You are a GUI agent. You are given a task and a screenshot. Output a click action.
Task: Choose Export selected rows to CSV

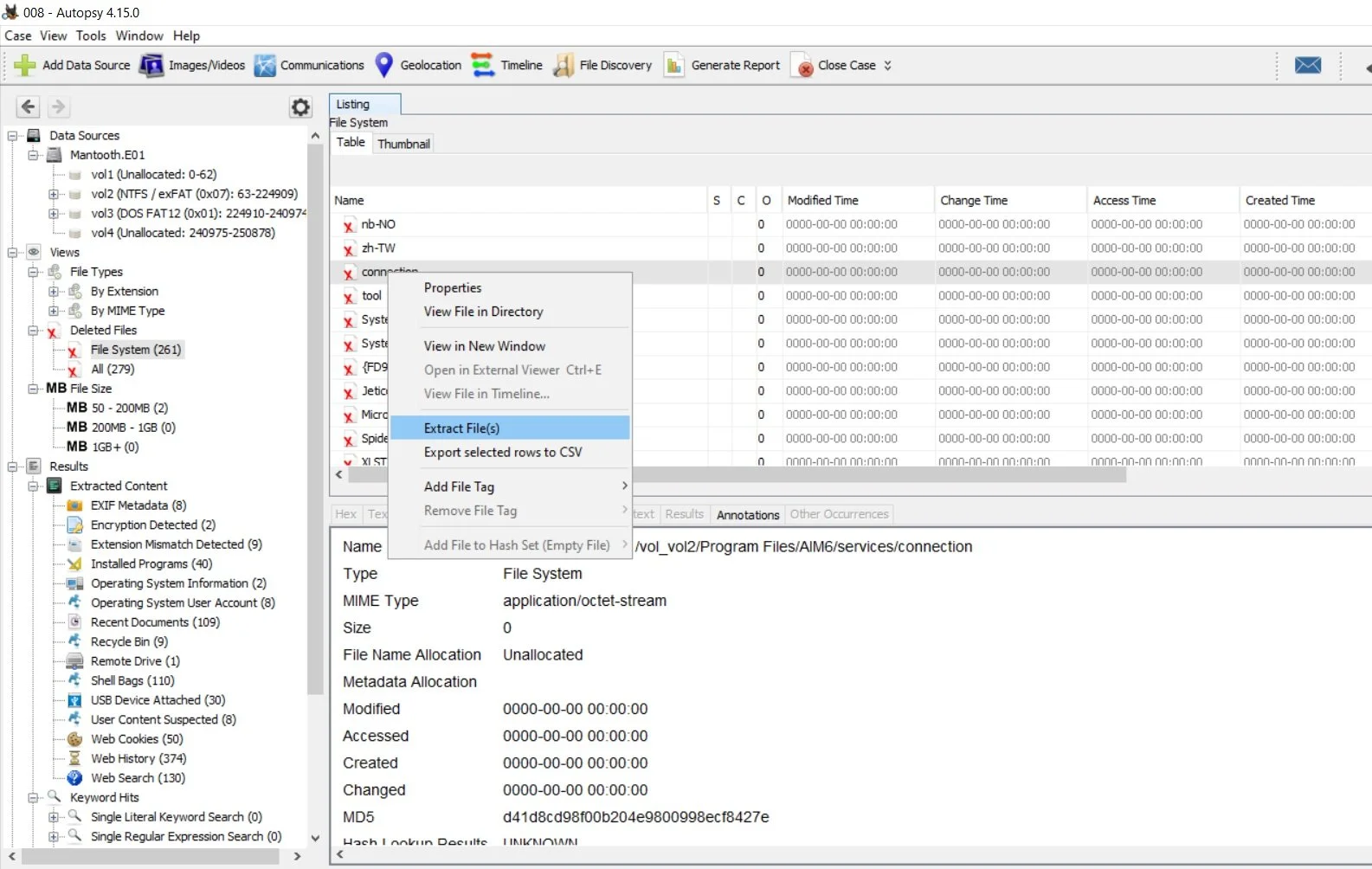[x=510, y=453]
